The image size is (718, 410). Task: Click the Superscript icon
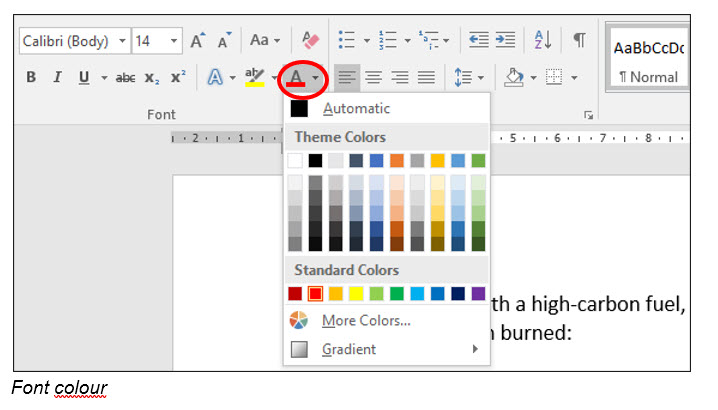[178, 77]
